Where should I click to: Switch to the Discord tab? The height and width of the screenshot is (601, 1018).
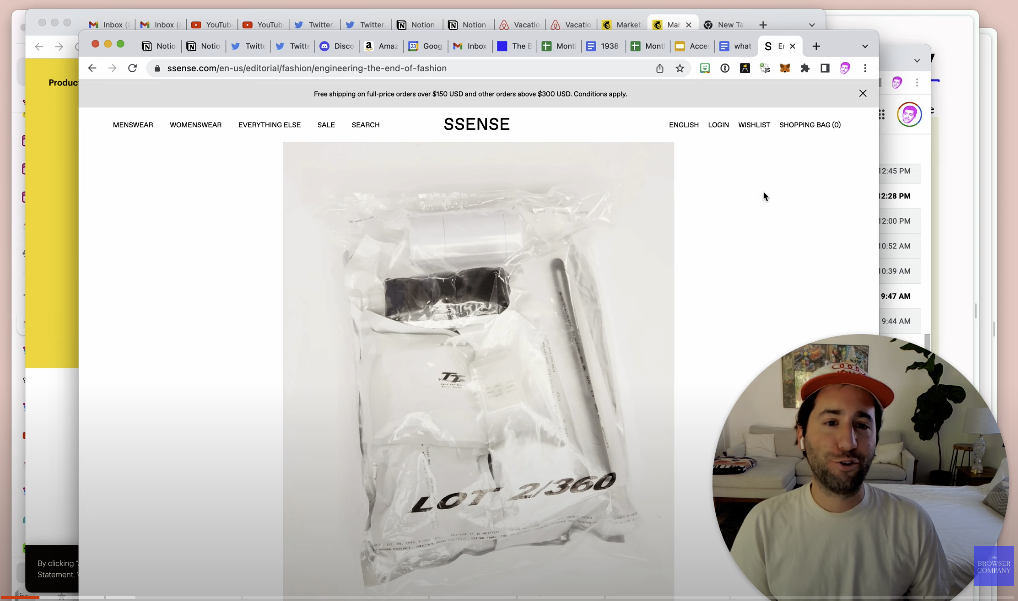(x=337, y=46)
